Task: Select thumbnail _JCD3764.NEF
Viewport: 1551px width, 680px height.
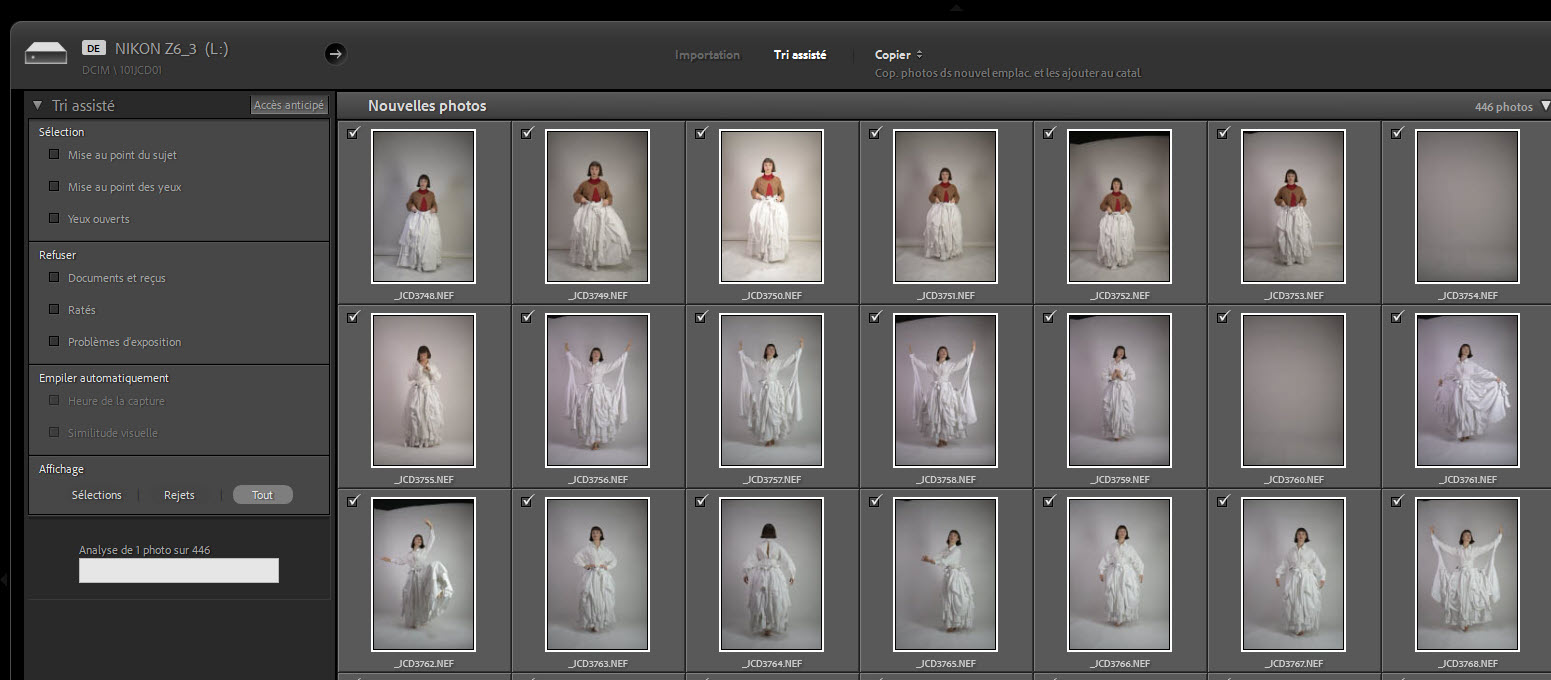Action: [771, 574]
